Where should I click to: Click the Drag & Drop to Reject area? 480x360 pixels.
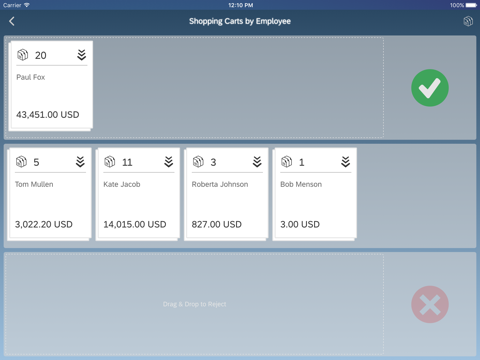194,304
